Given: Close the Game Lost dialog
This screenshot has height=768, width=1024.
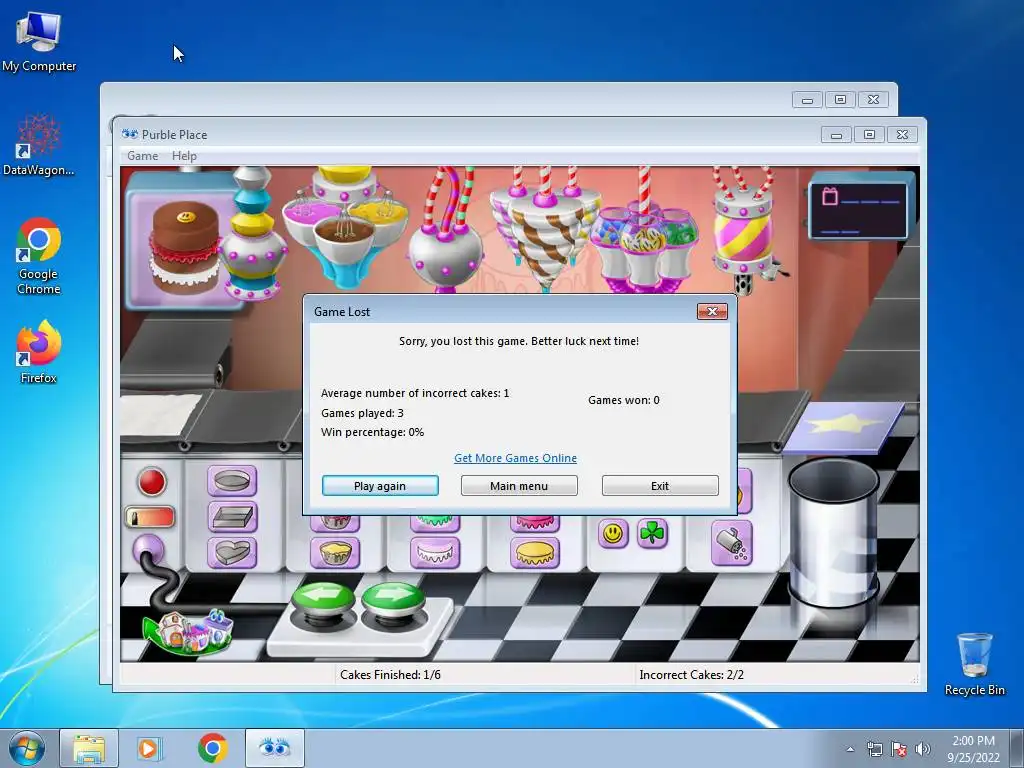Looking at the screenshot, I should pos(712,312).
